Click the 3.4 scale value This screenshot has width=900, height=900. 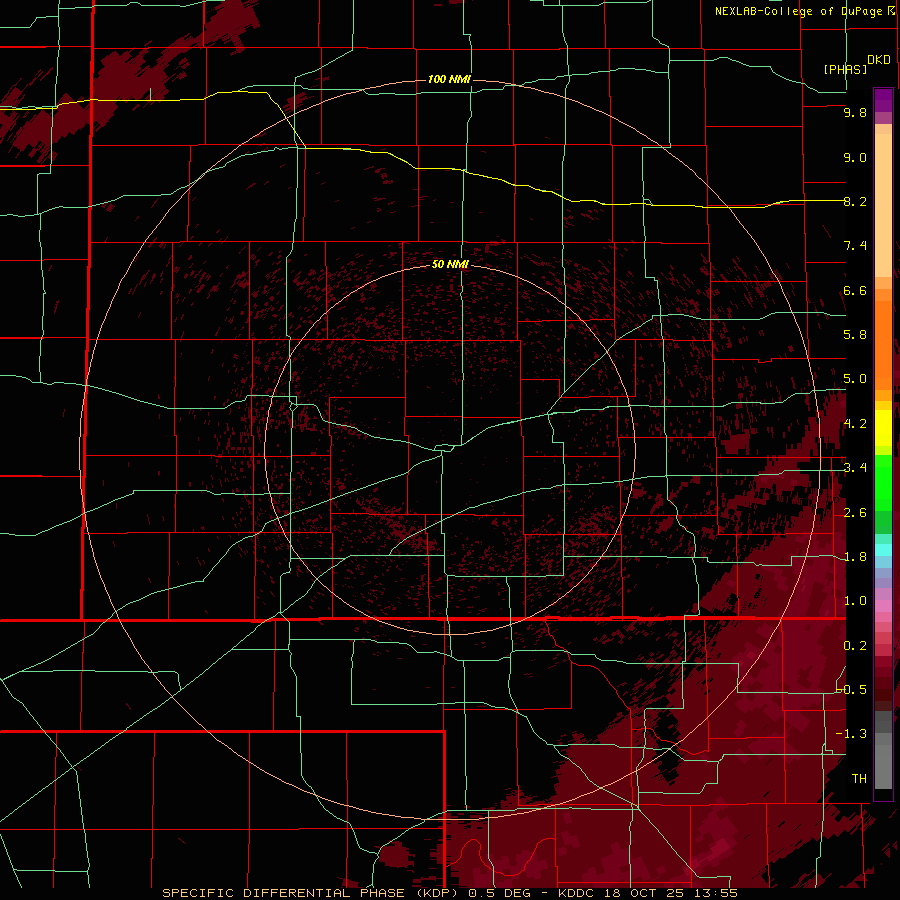[x=855, y=468]
